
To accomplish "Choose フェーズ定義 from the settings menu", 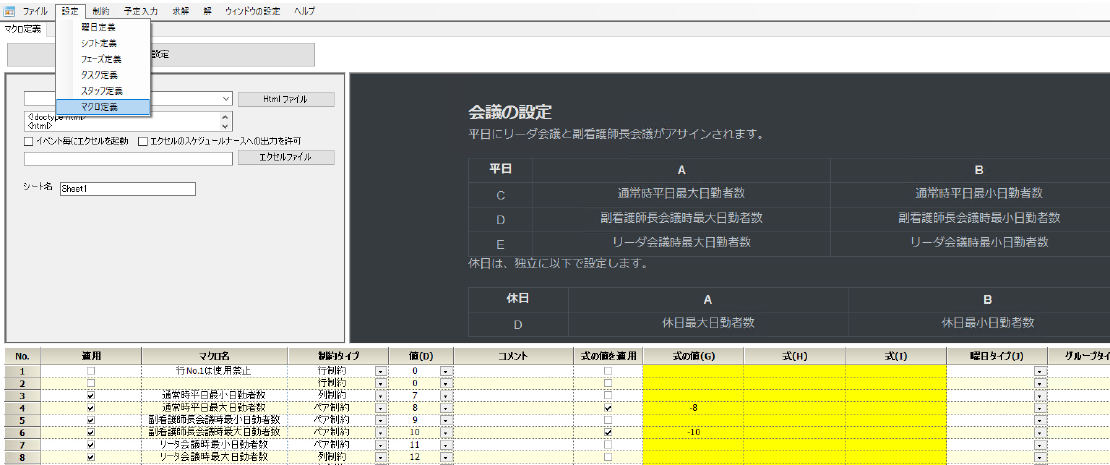I will point(103,59).
